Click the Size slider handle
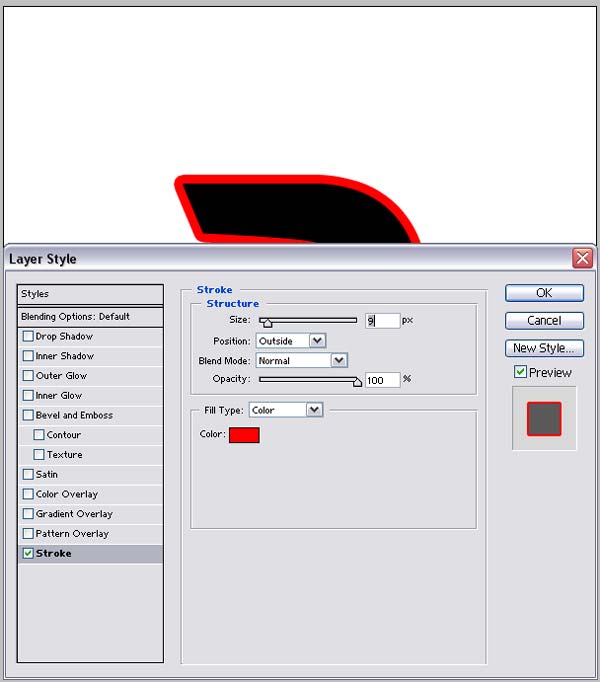Viewport: 600px width, 682px height. [x=267, y=323]
